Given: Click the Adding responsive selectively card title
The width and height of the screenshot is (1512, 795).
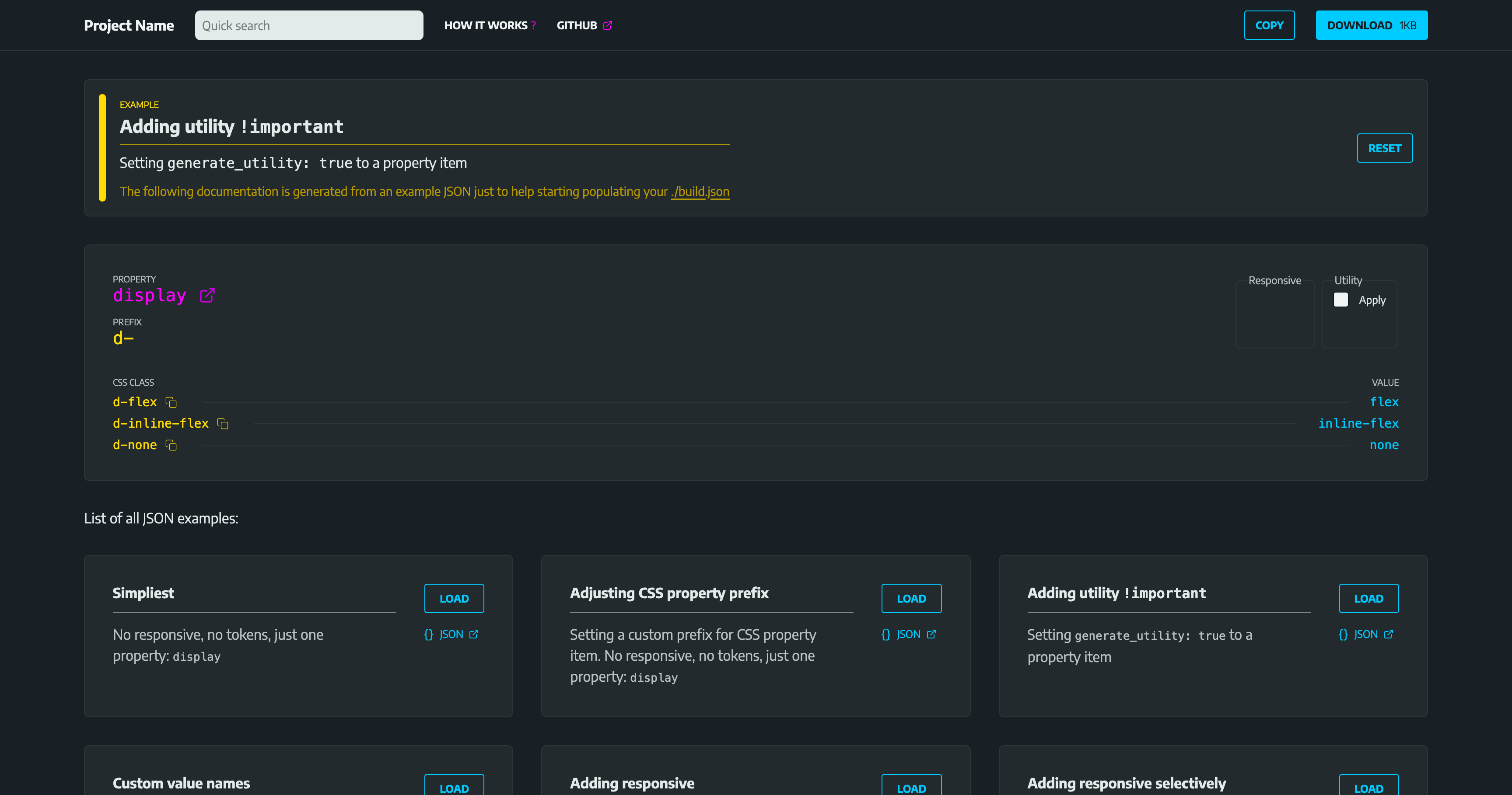Looking at the screenshot, I should (1127, 783).
